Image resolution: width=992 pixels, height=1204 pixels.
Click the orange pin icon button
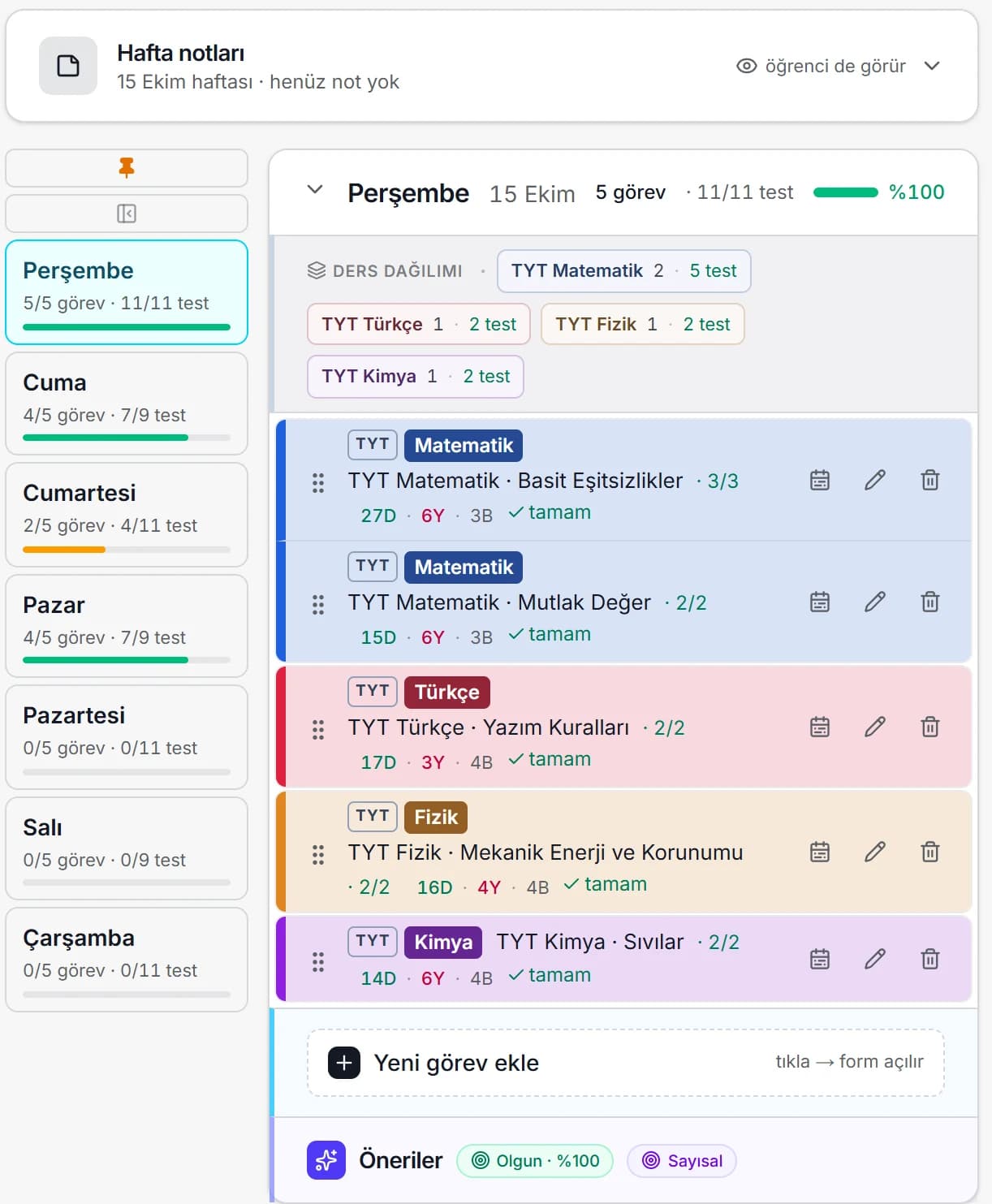127,168
